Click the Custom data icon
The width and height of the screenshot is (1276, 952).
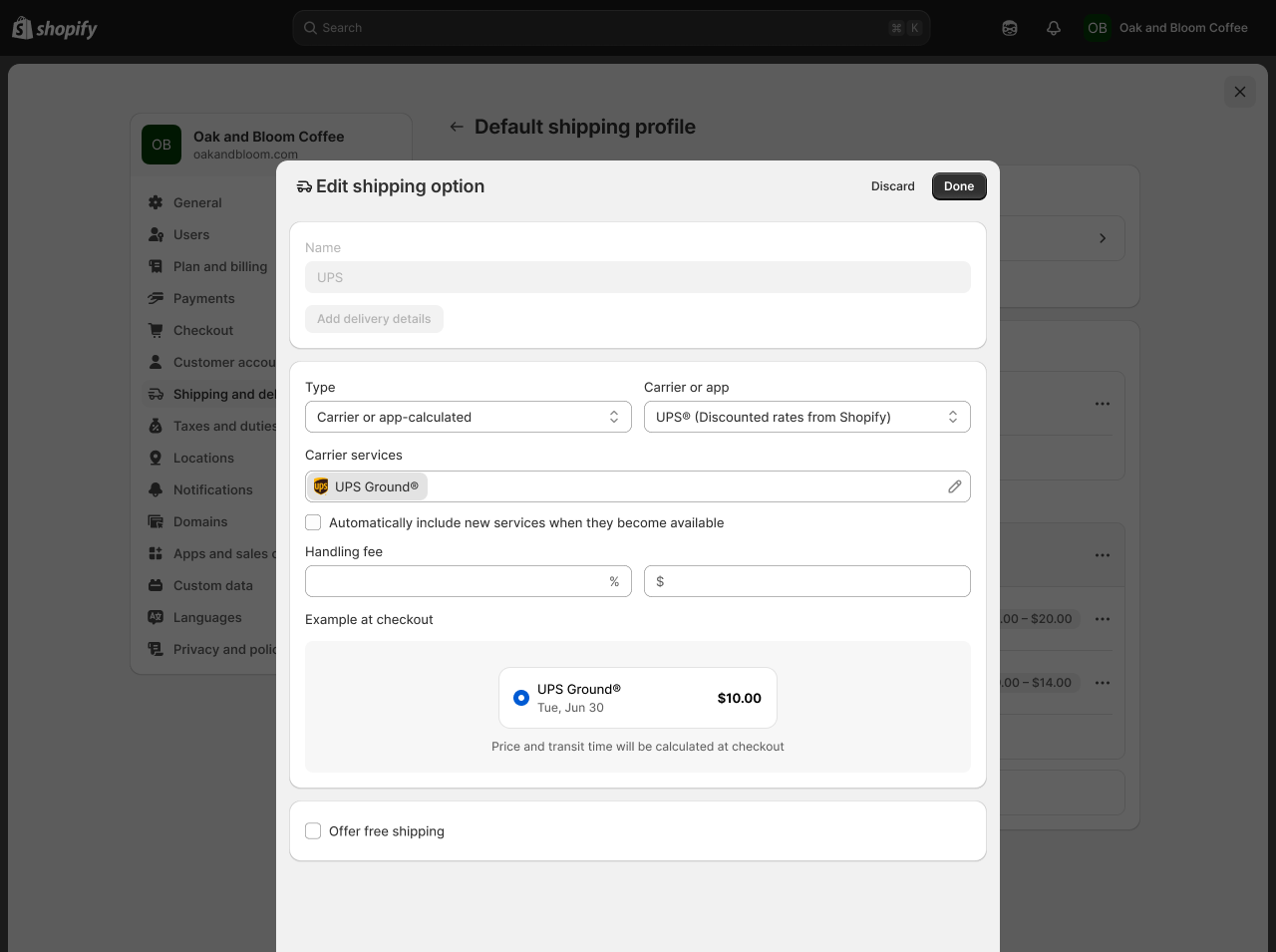click(156, 585)
